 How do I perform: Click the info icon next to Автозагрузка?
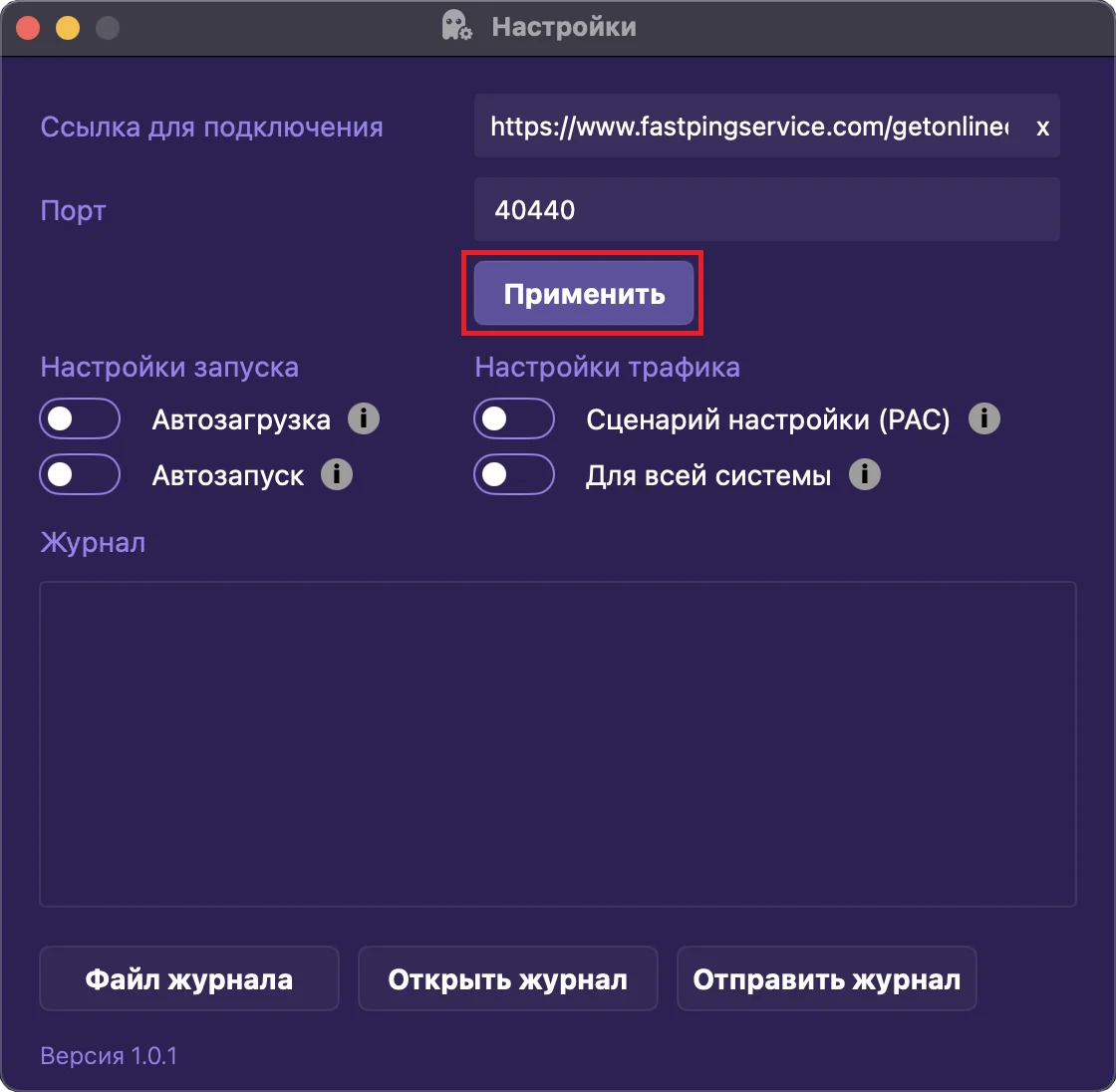click(364, 418)
